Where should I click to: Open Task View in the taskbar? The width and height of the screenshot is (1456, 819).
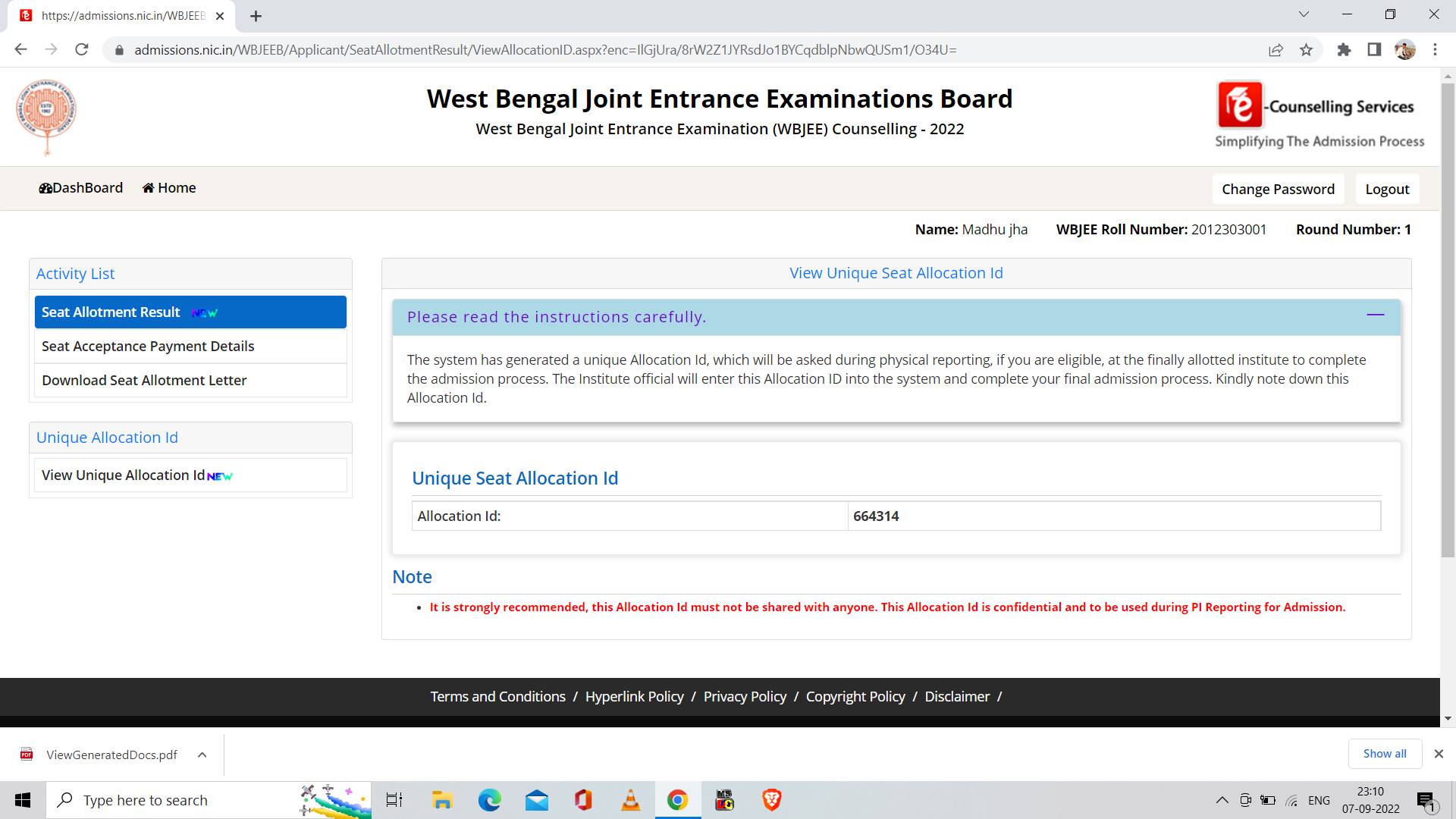click(x=394, y=800)
